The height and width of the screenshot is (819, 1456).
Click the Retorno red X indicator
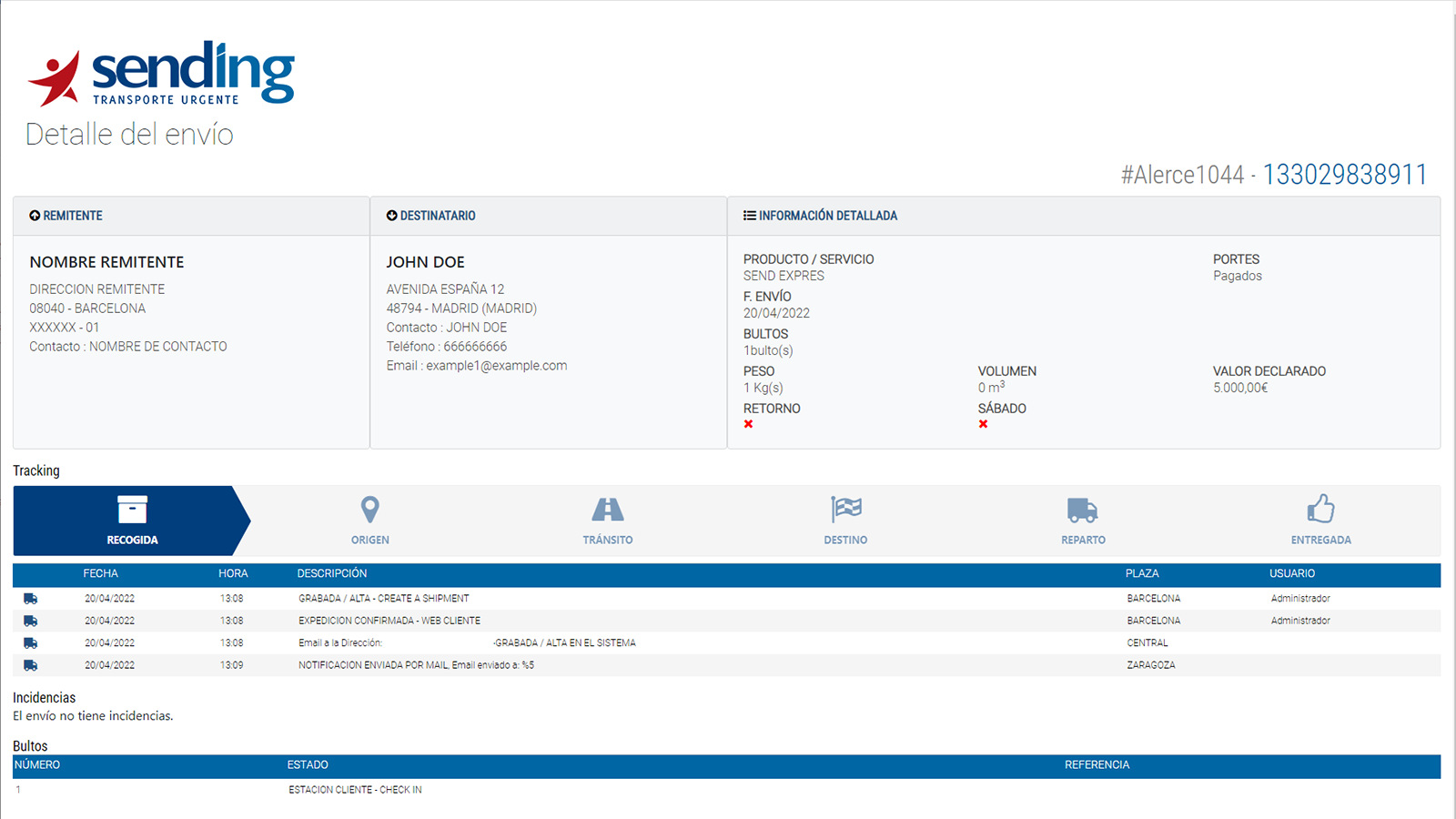748,424
